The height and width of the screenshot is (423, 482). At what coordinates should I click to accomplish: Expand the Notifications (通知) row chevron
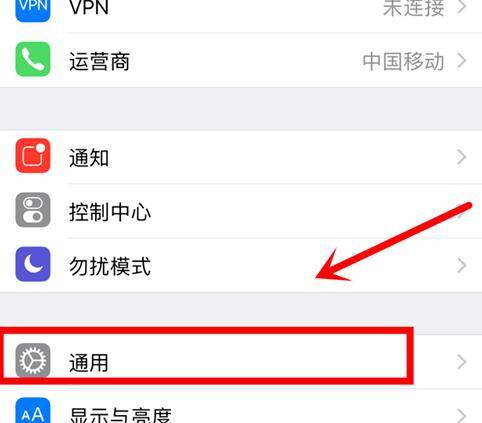click(461, 157)
